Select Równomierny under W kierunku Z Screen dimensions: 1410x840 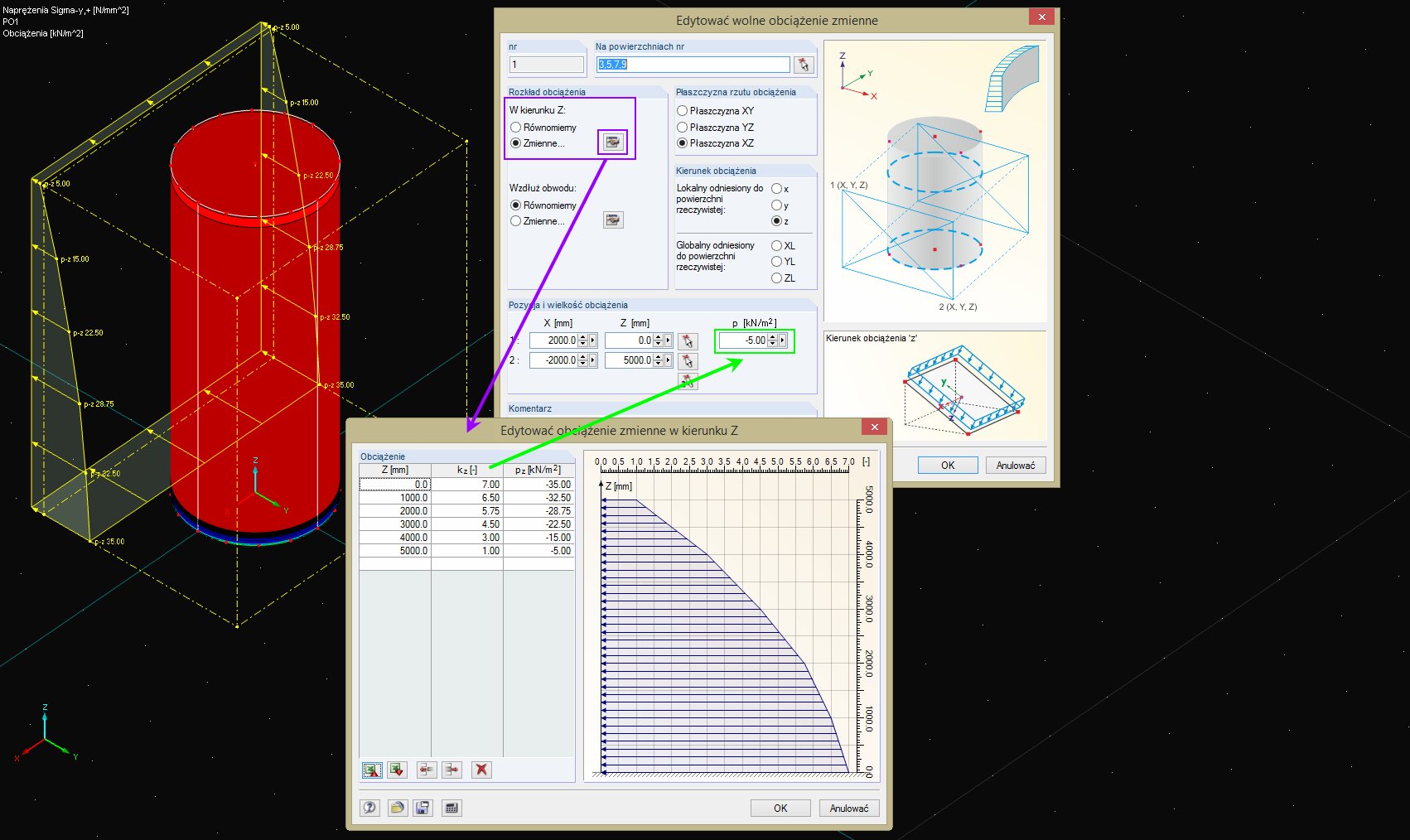516,128
